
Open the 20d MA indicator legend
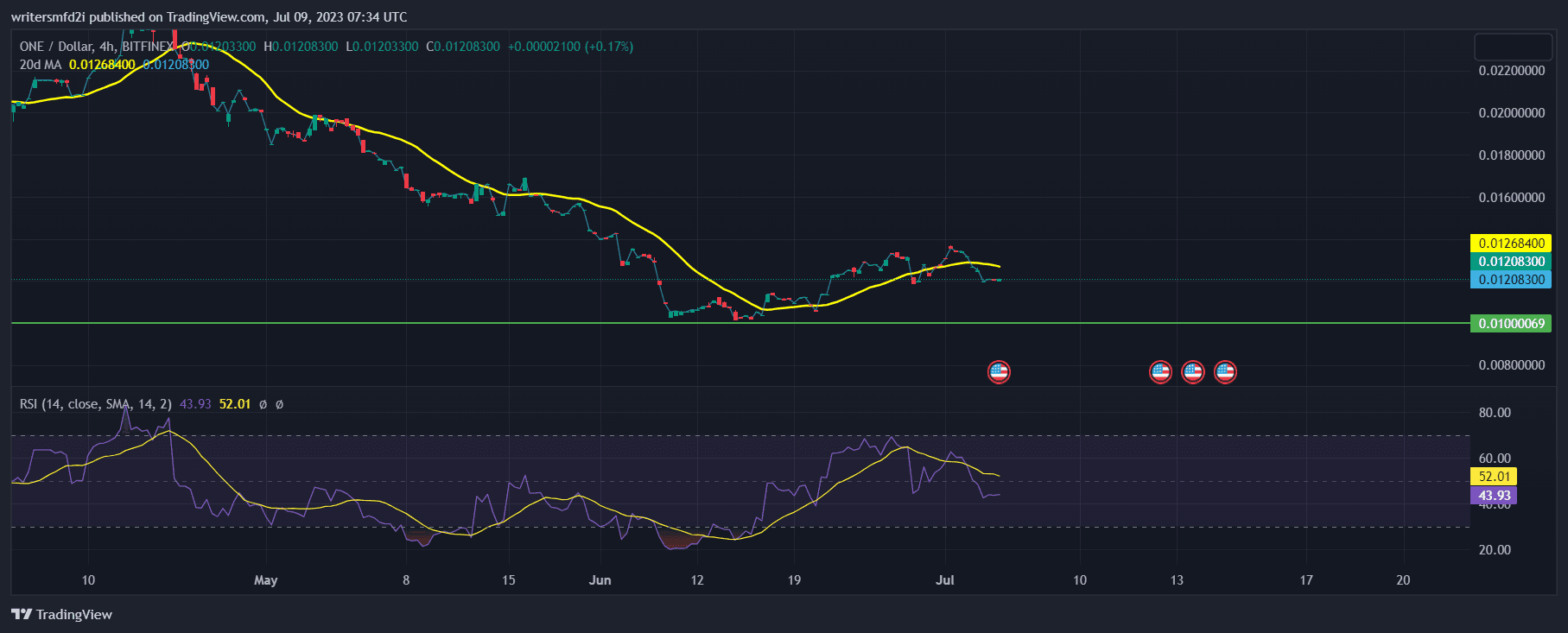(x=41, y=65)
